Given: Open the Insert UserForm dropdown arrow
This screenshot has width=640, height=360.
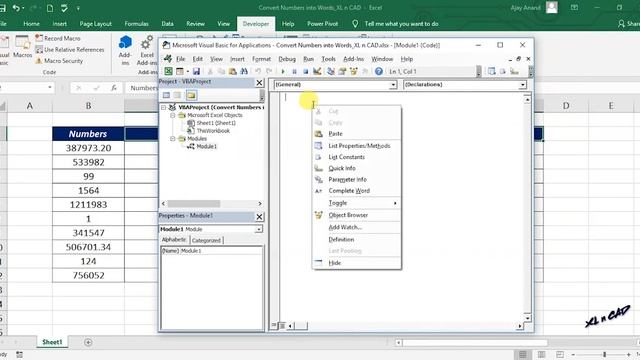Looking at the screenshot, I should 187,72.
